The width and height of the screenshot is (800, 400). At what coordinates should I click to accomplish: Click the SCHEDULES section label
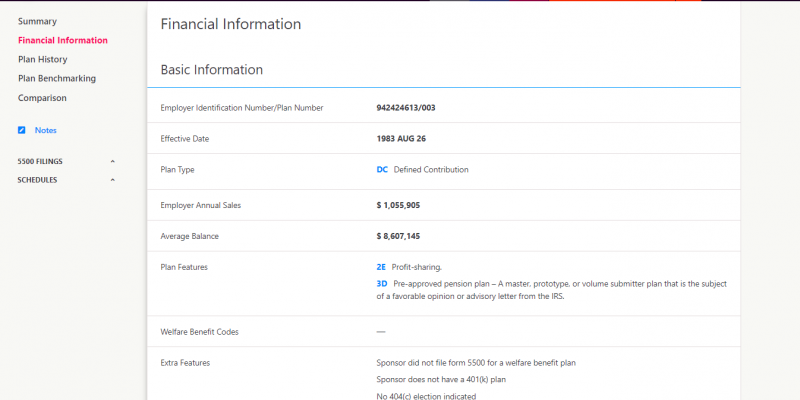tap(37, 180)
